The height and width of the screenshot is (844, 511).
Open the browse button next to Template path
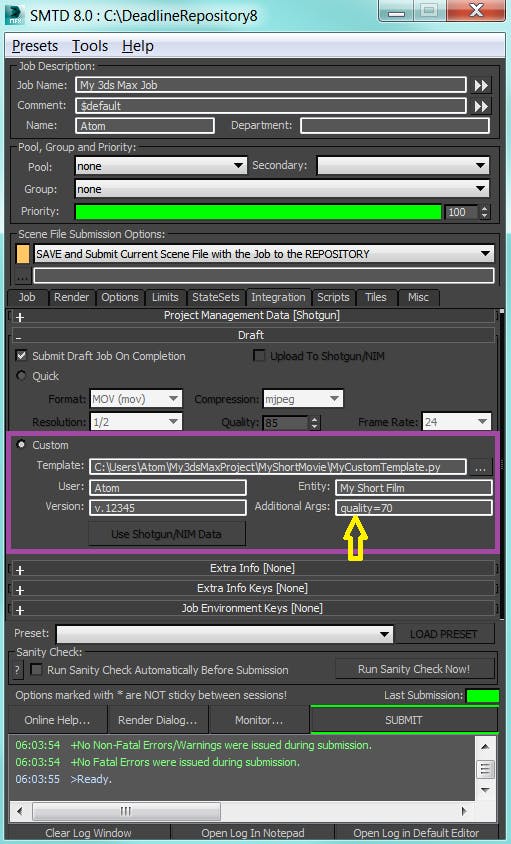(480, 467)
